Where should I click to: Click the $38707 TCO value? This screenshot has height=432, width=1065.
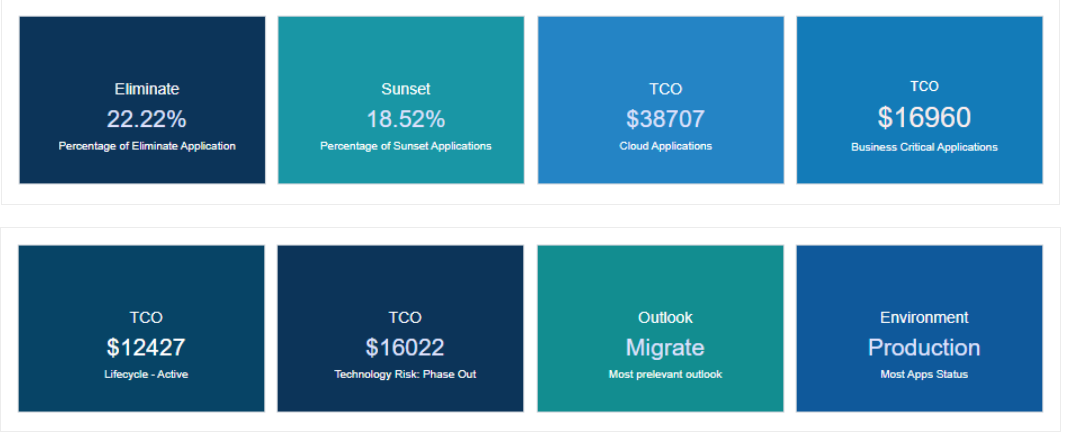pos(666,120)
